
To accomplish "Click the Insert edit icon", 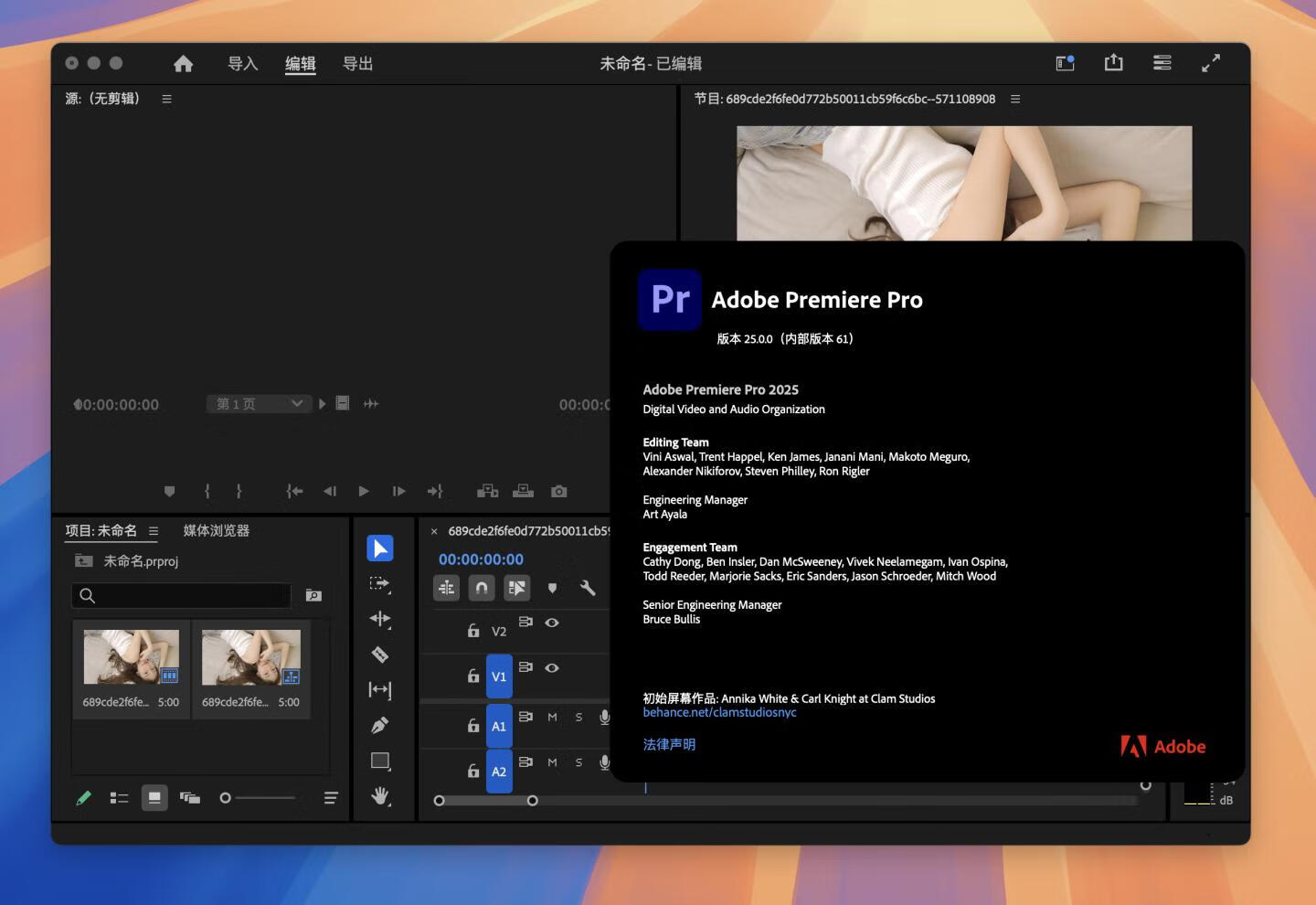I will 487,491.
